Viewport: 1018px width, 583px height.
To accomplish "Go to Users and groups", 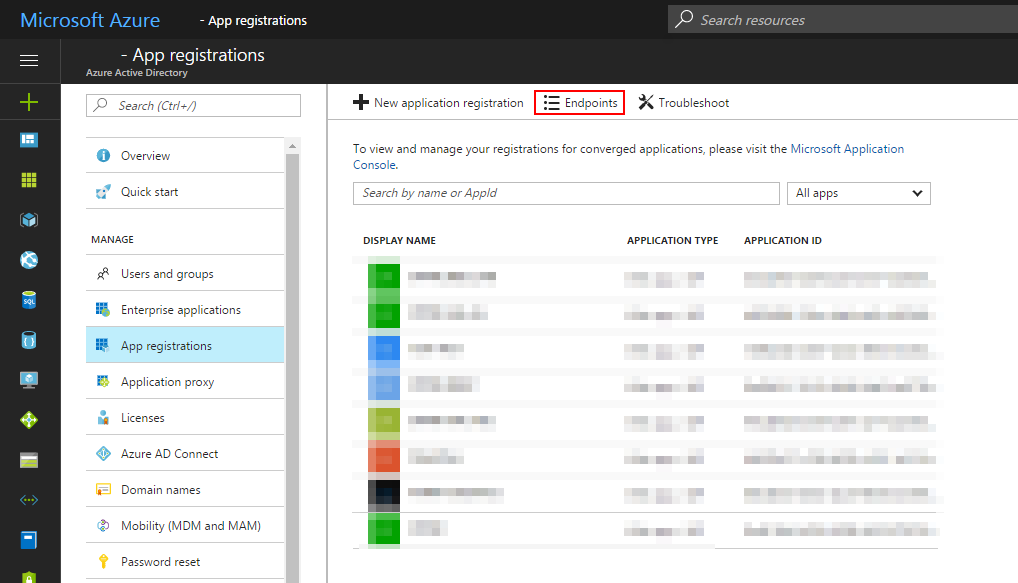I will (167, 274).
